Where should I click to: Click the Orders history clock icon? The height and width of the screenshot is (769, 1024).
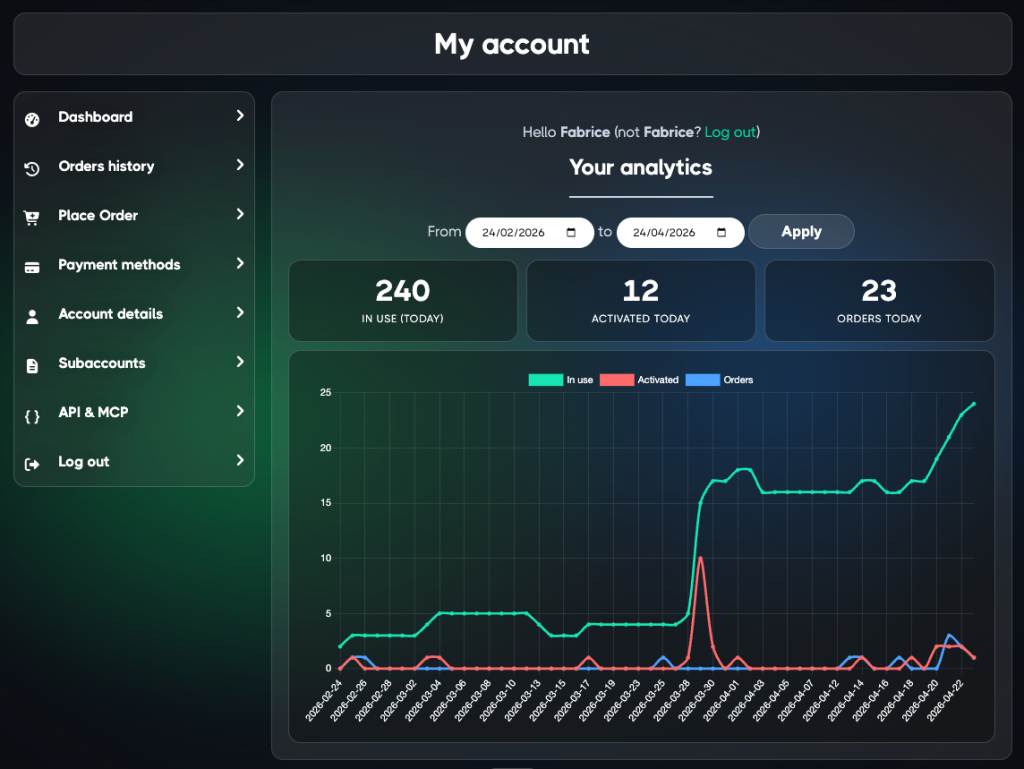tap(32, 168)
